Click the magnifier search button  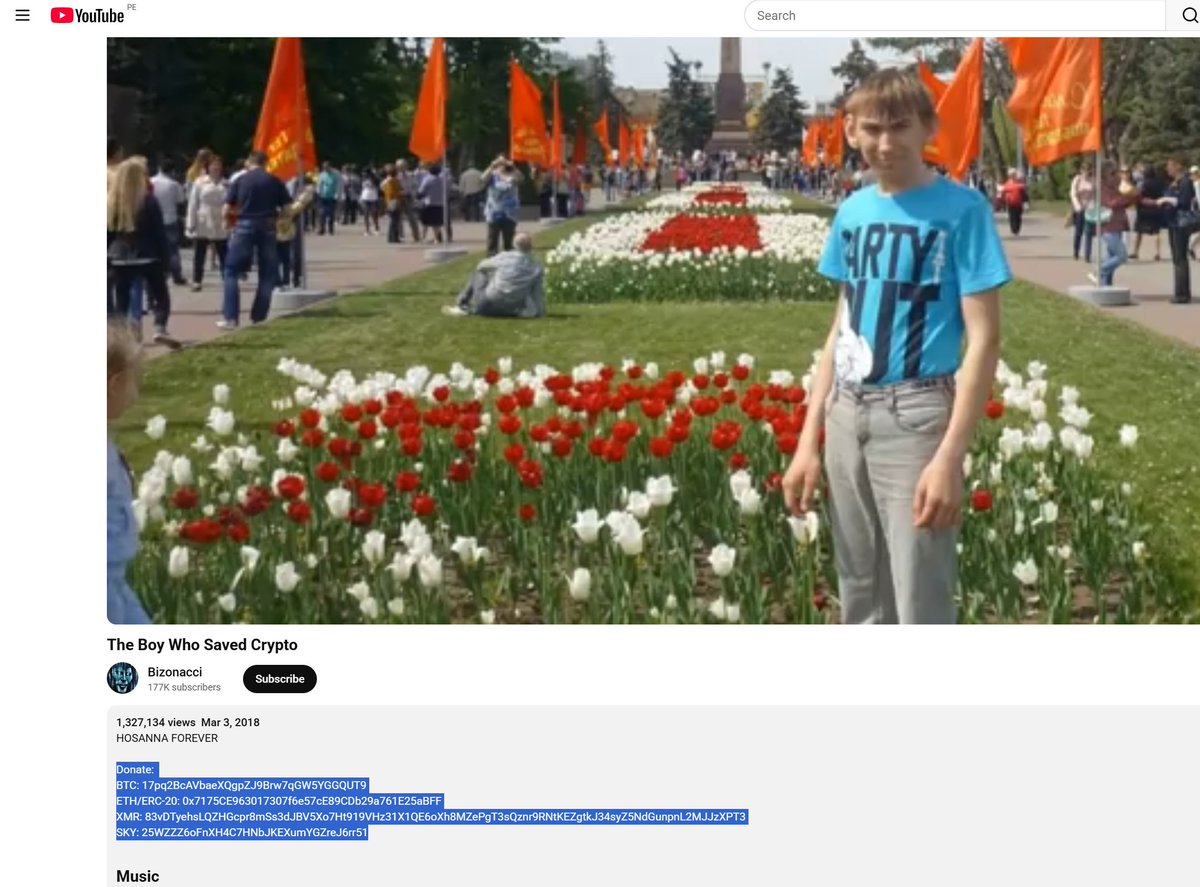coord(1189,15)
